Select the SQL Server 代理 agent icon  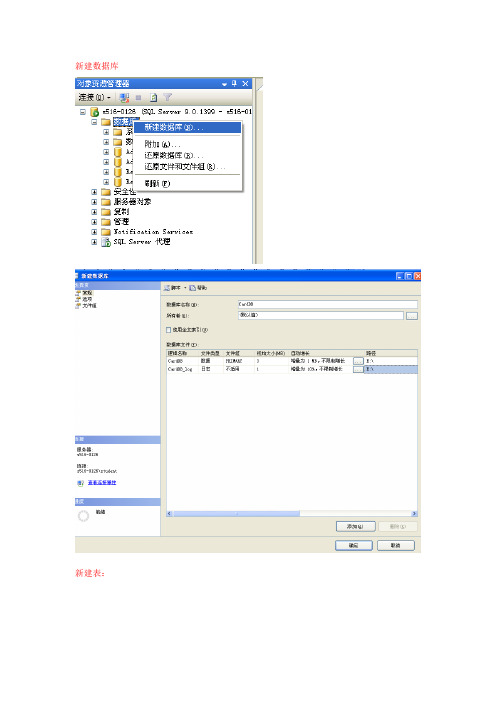click(106, 242)
